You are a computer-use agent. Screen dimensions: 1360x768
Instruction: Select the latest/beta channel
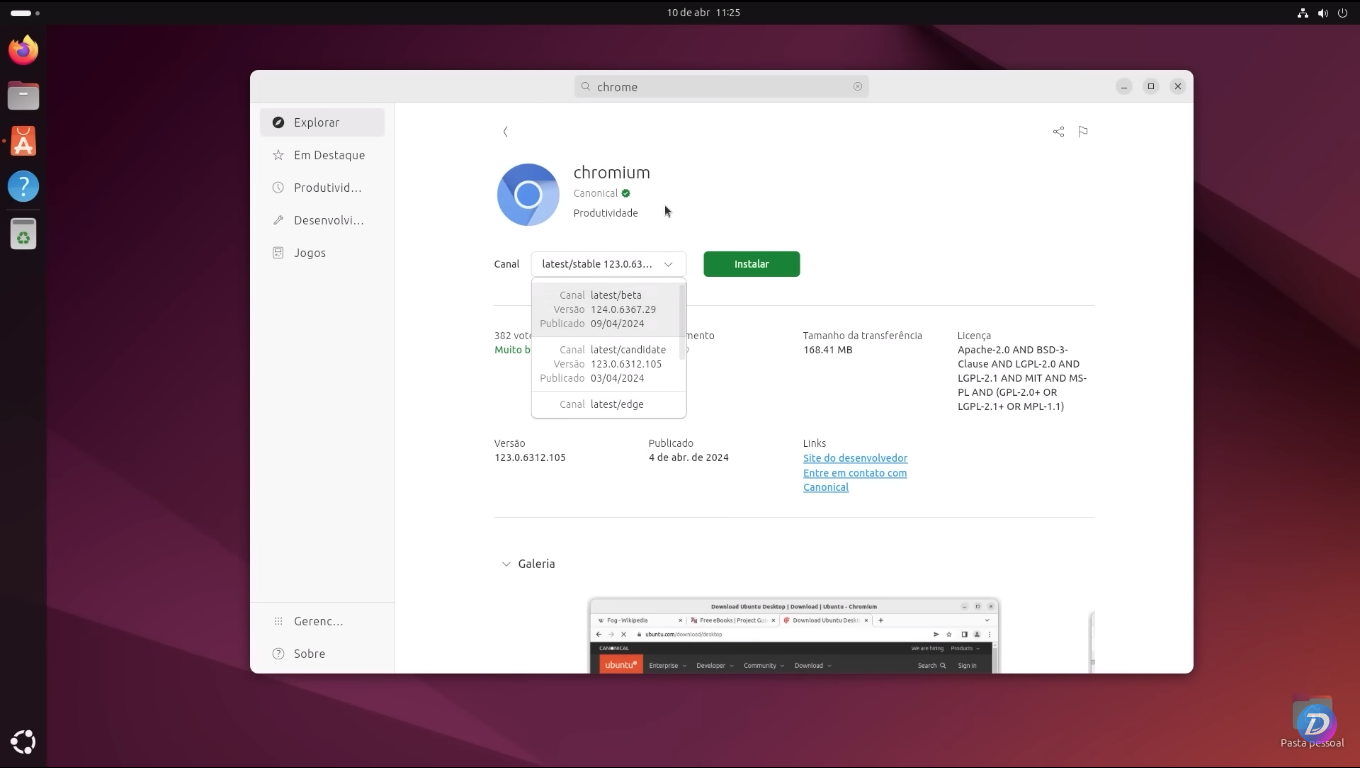(x=608, y=309)
